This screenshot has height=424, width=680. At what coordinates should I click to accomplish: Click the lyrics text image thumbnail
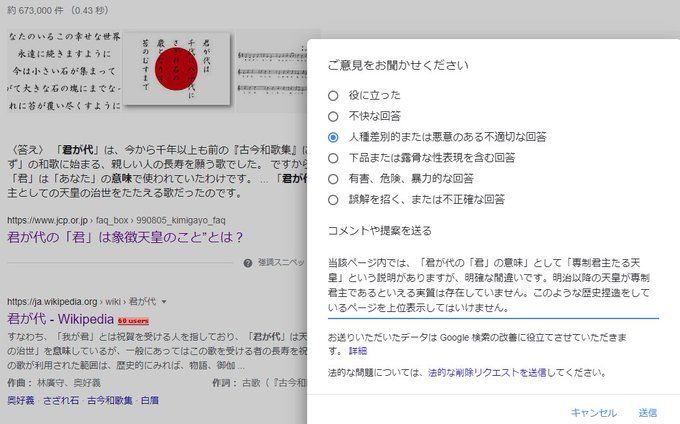point(64,71)
